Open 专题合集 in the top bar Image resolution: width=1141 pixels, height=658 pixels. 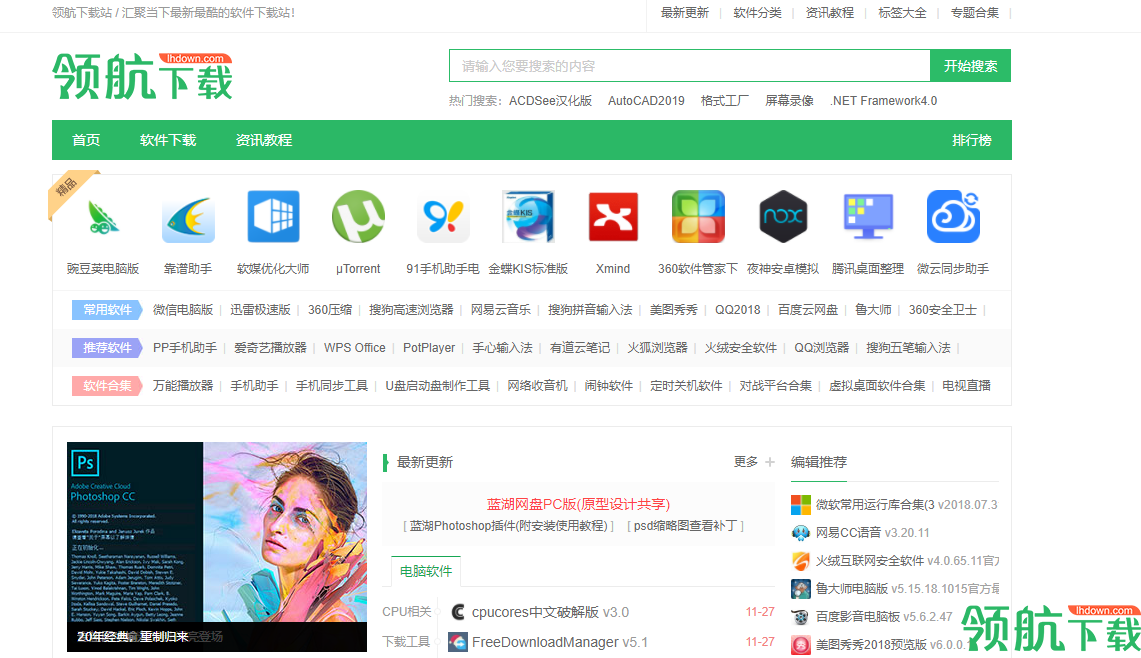[975, 12]
